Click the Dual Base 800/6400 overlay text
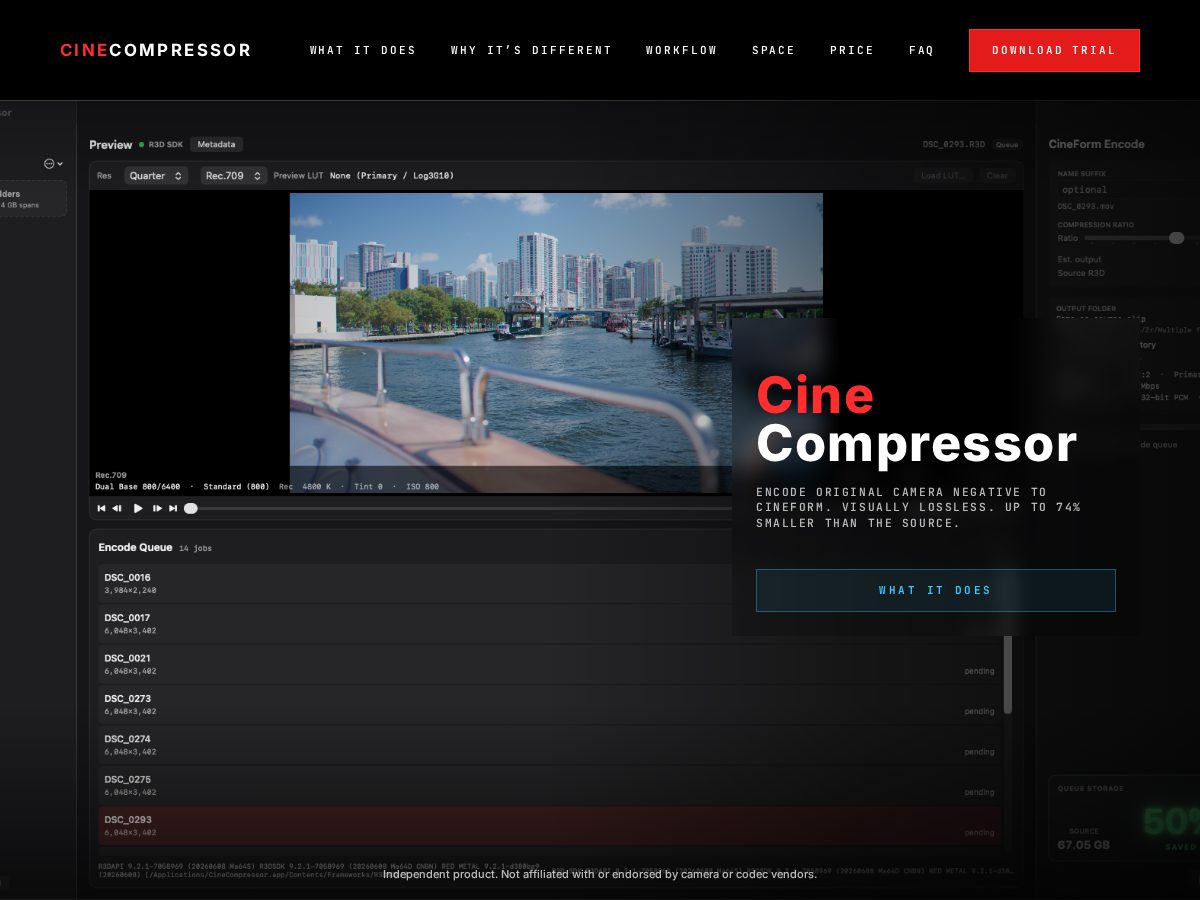This screenshot has width=1200, height=900. click(x=140, y=487)
